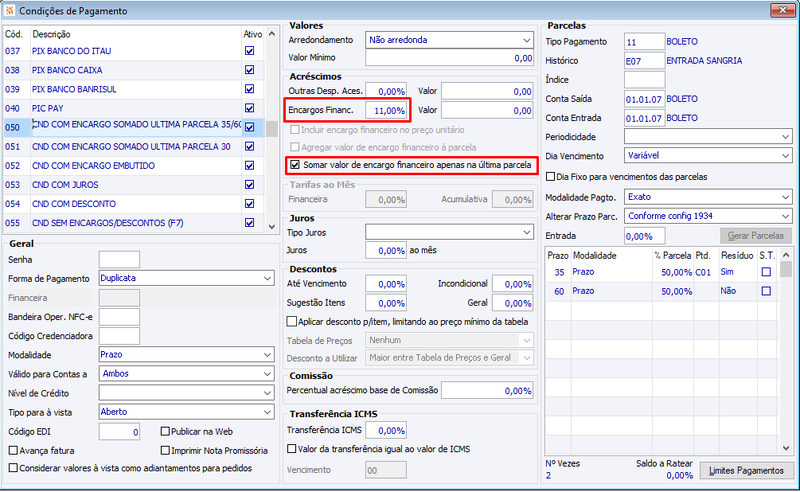Click the Até Vencimento discount field
The height and width of the screenshot is (492, 800).
[x=386, y=284]
